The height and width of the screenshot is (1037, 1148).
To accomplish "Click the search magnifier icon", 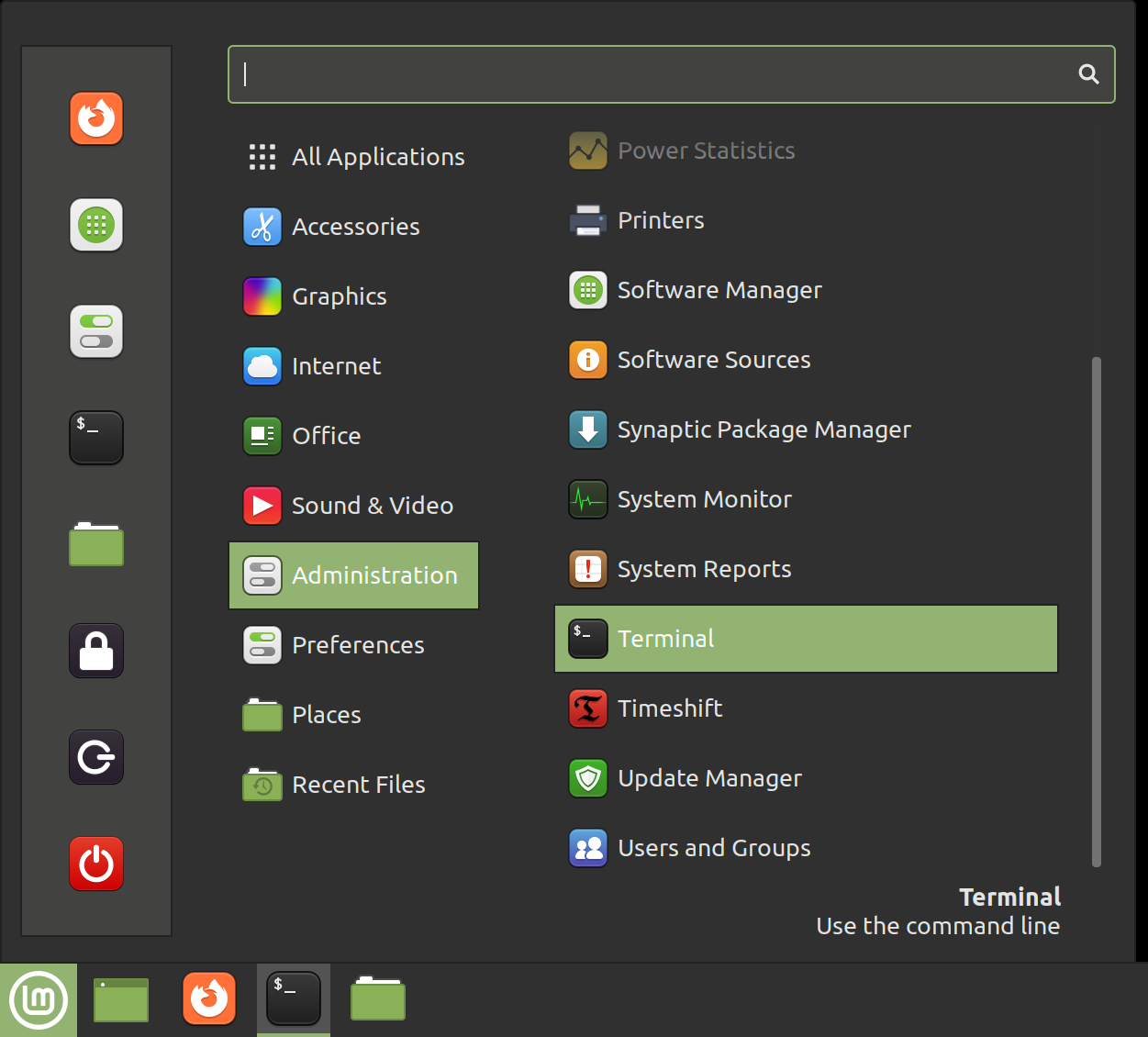I will (x=1088, y=74).
